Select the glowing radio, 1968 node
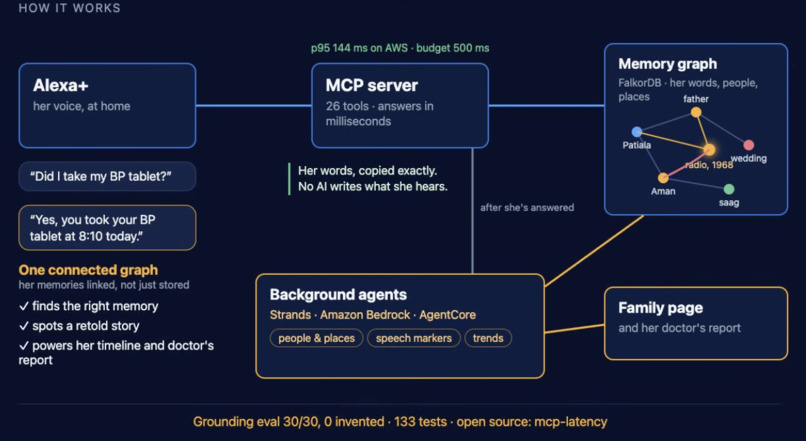Screen dimensions: 806x441 point(709,150)
